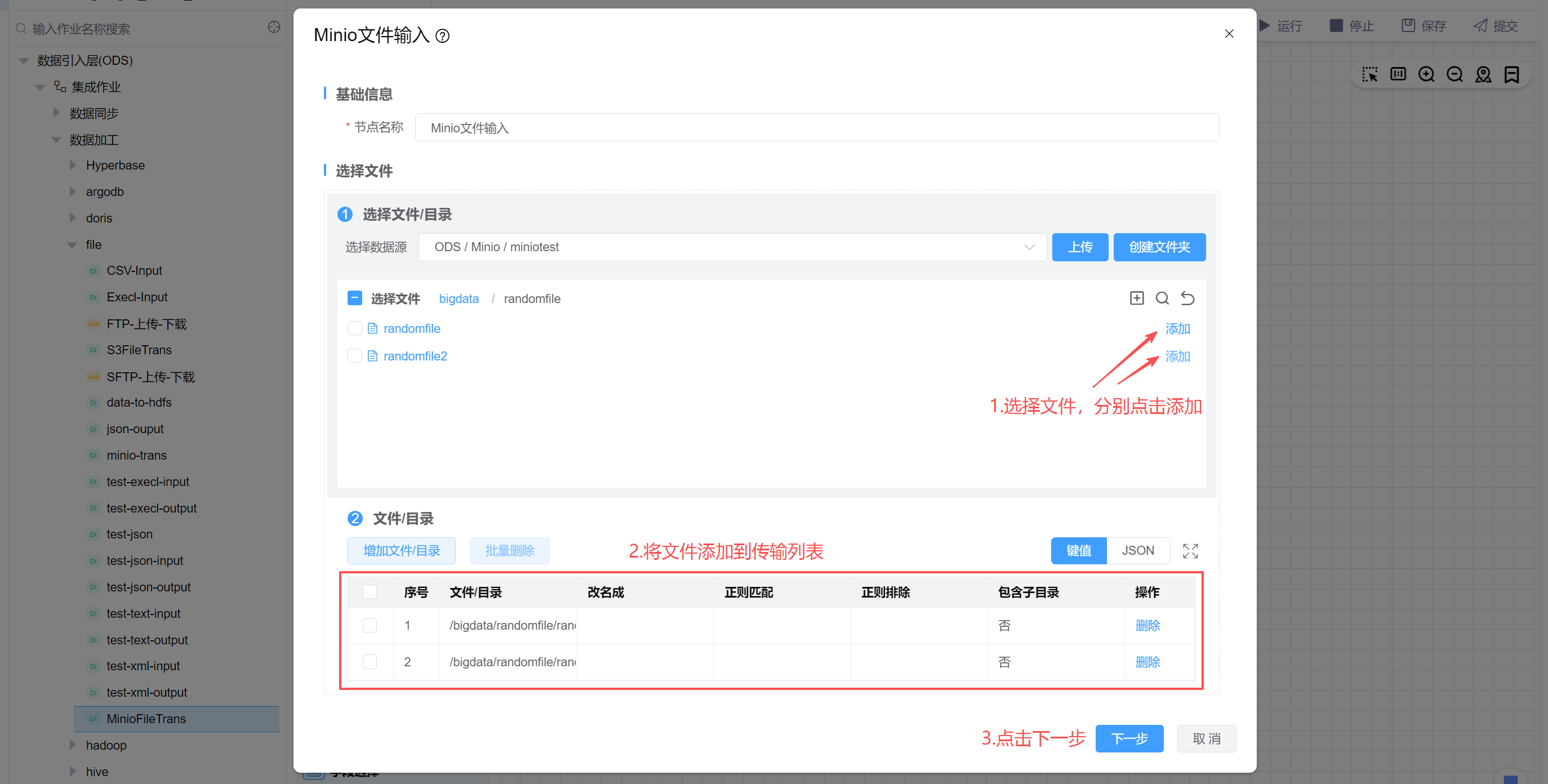
Task: Click the add job icon next to search
Action: 274,27
